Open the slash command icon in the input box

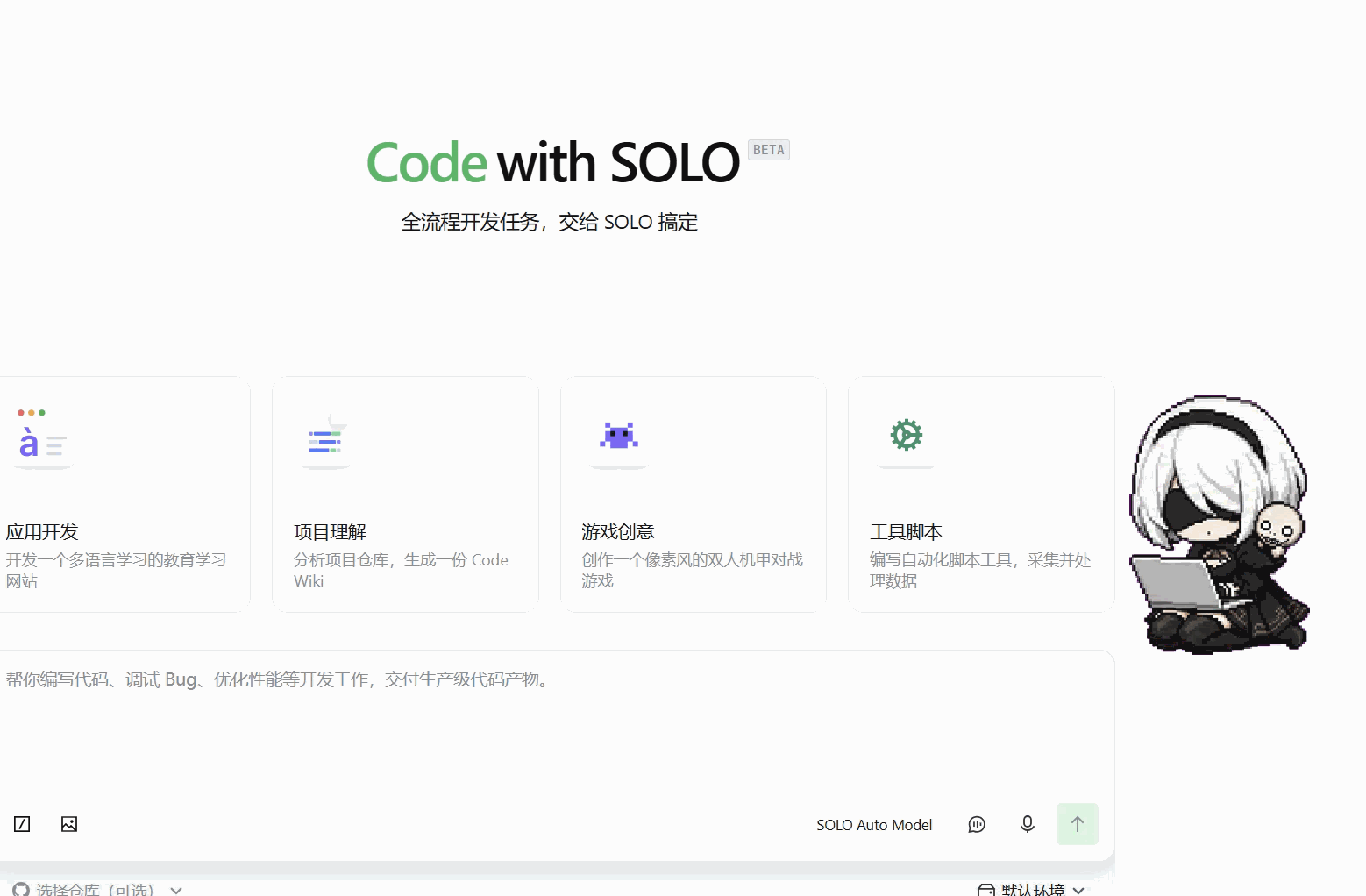click(22, 824)
